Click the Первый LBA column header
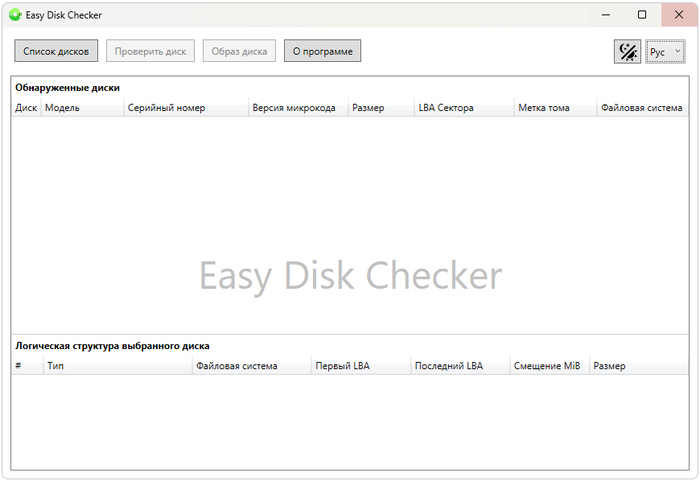This screenshot has height=481, width=700. tap(361, 366)
